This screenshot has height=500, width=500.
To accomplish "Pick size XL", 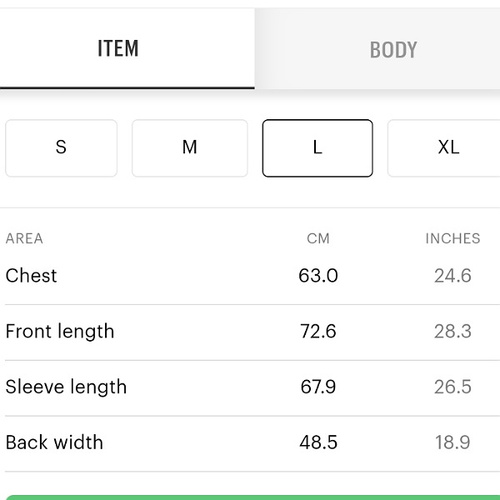I will click(444, 148).
